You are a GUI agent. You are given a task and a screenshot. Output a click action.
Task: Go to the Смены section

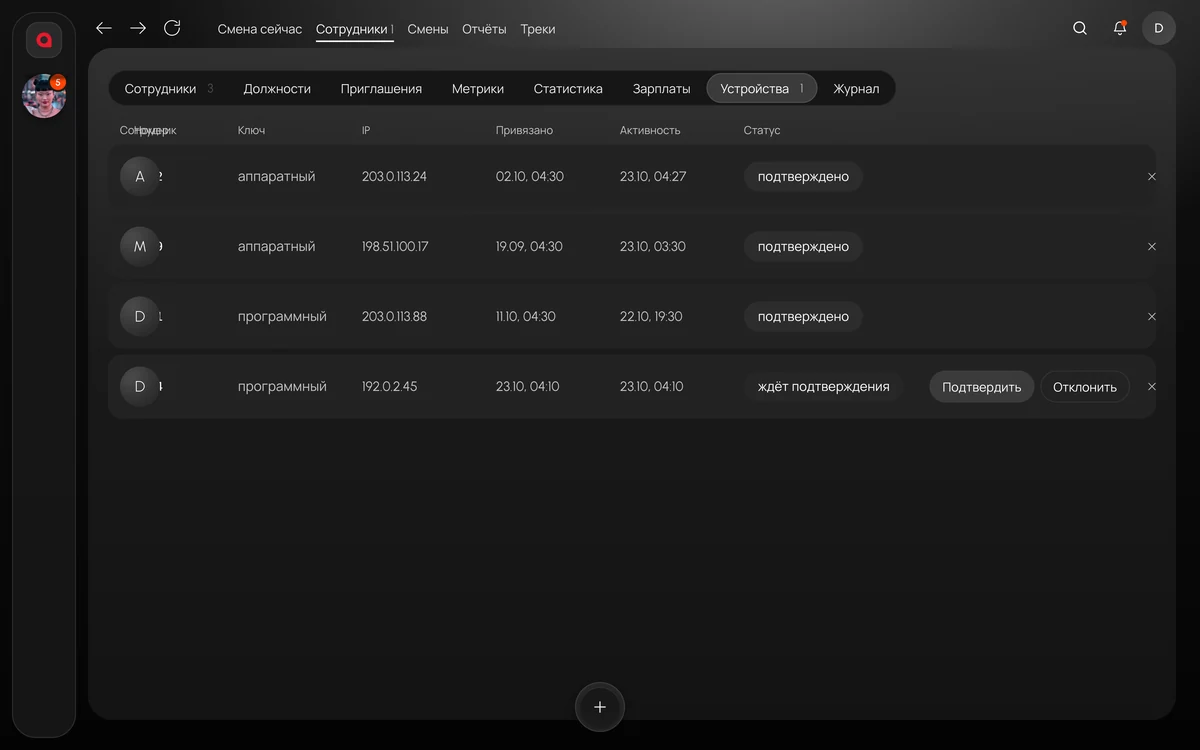click(x=428, y=29)
